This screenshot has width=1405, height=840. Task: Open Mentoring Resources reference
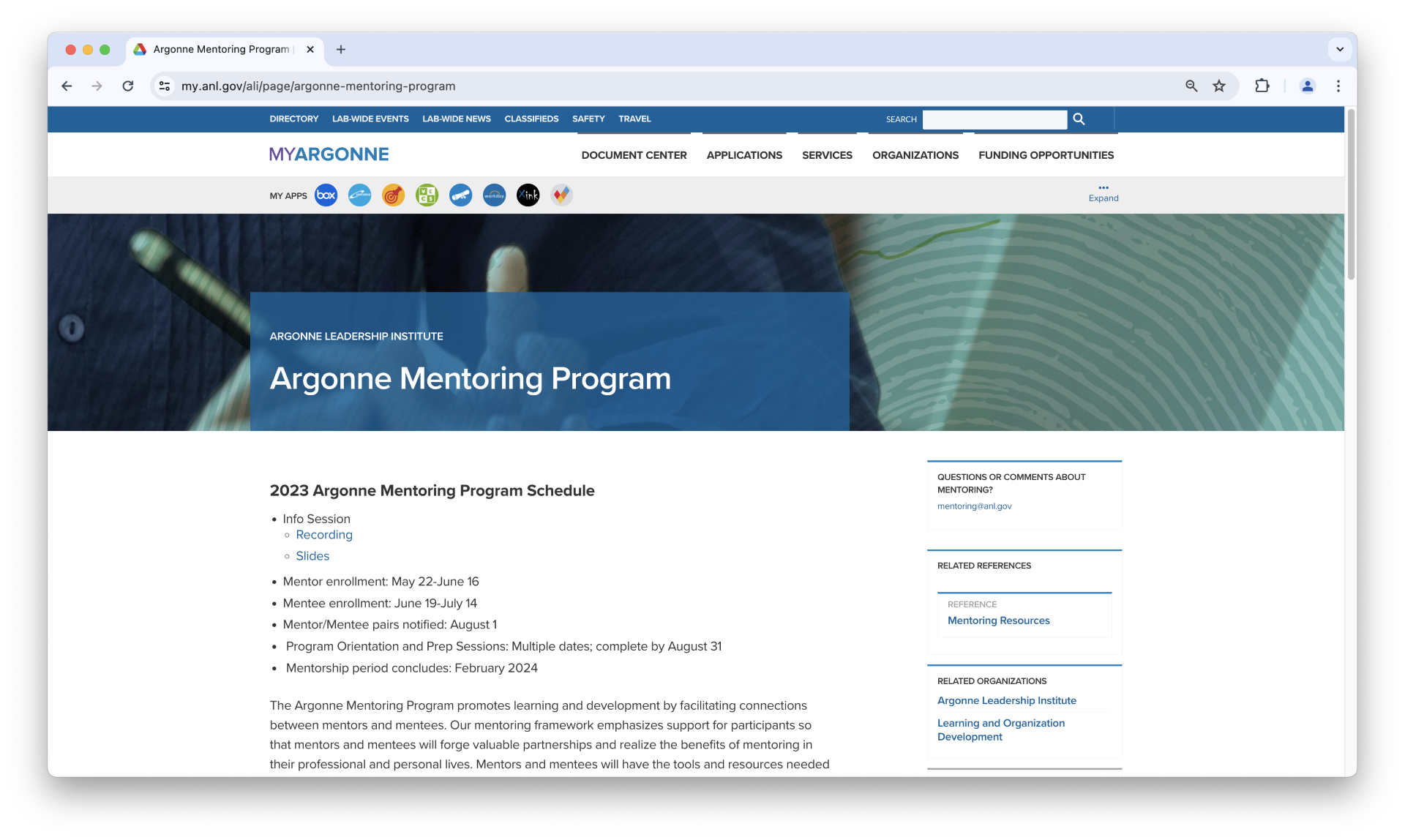tap(998, 620)
